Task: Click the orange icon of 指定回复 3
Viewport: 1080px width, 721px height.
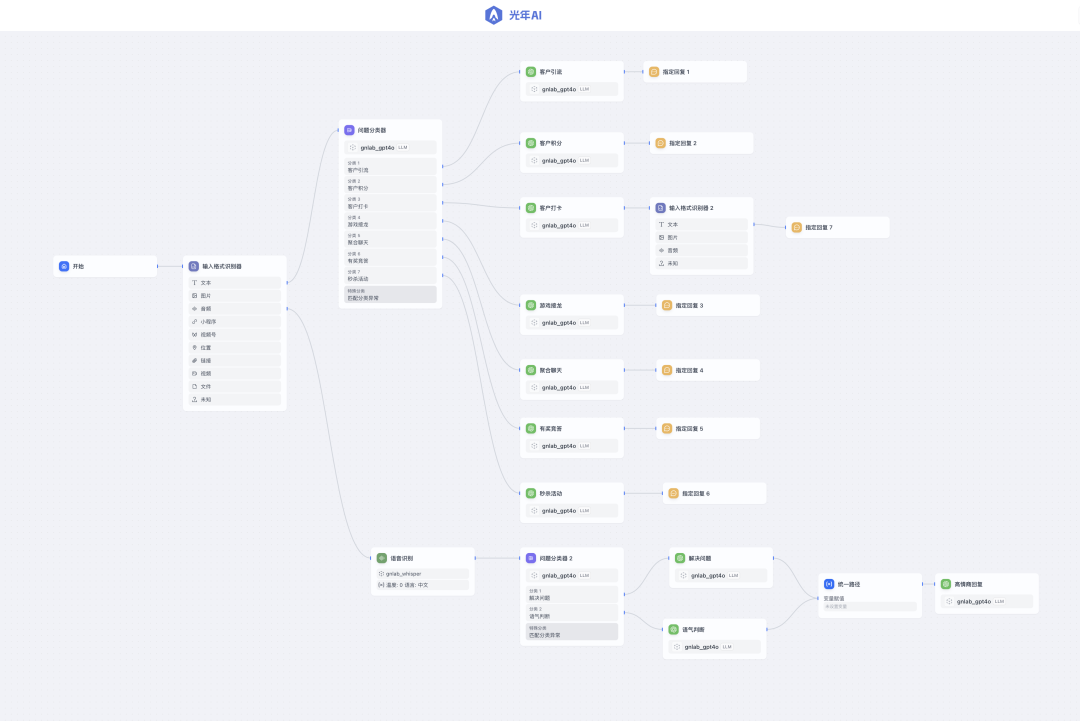Action: coord(667,305)
